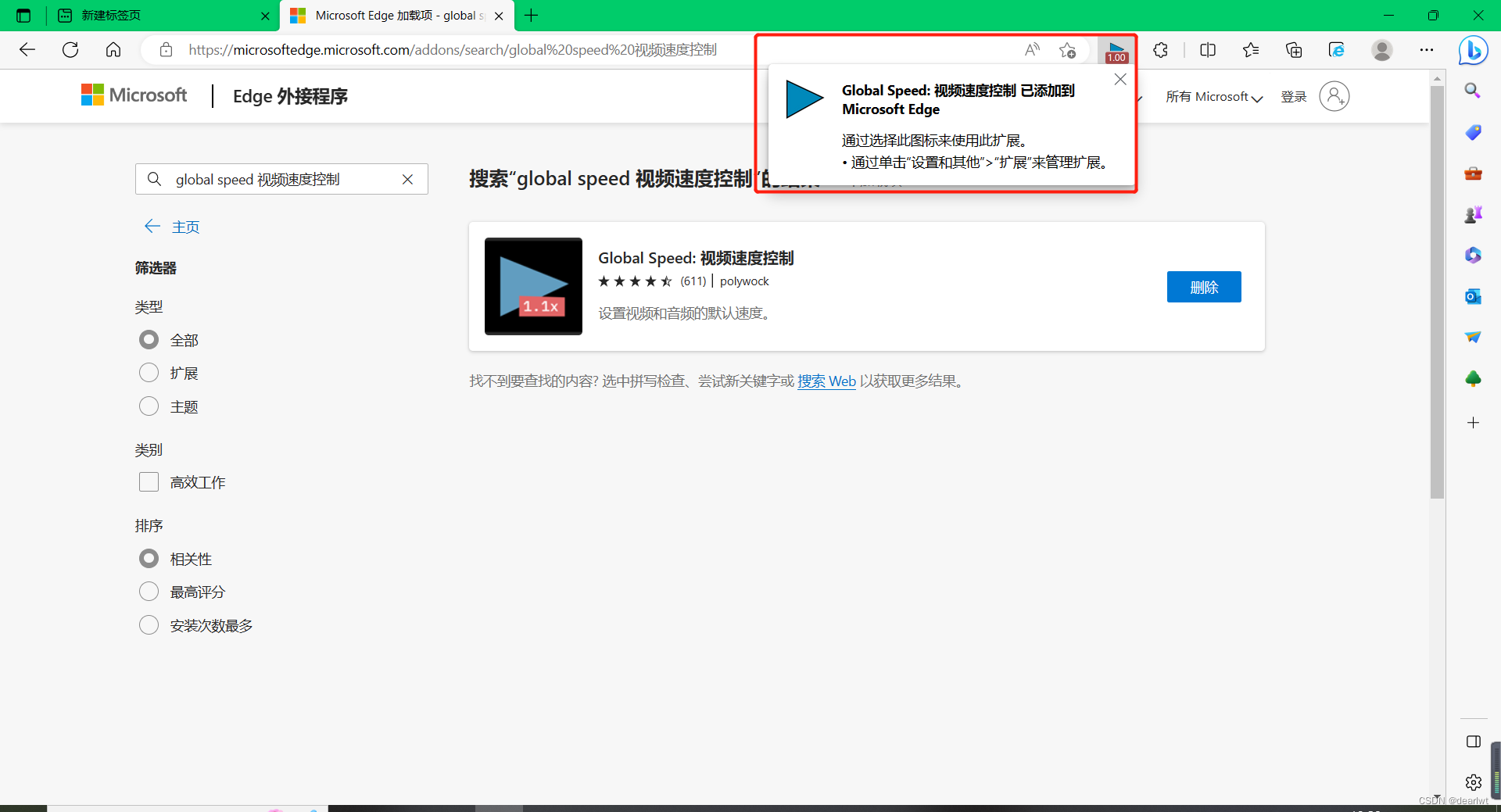Open Global Speed: 视频速度控制 title

696,258
